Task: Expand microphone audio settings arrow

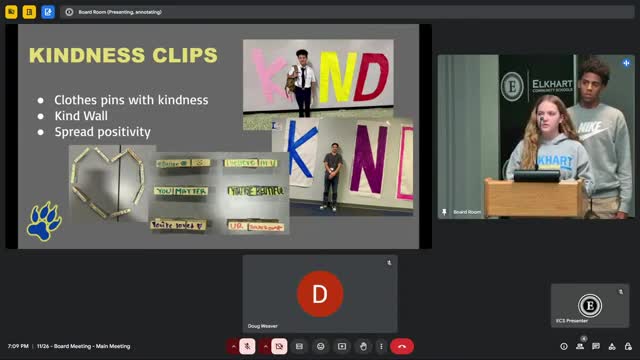Action: click(233, 347)
